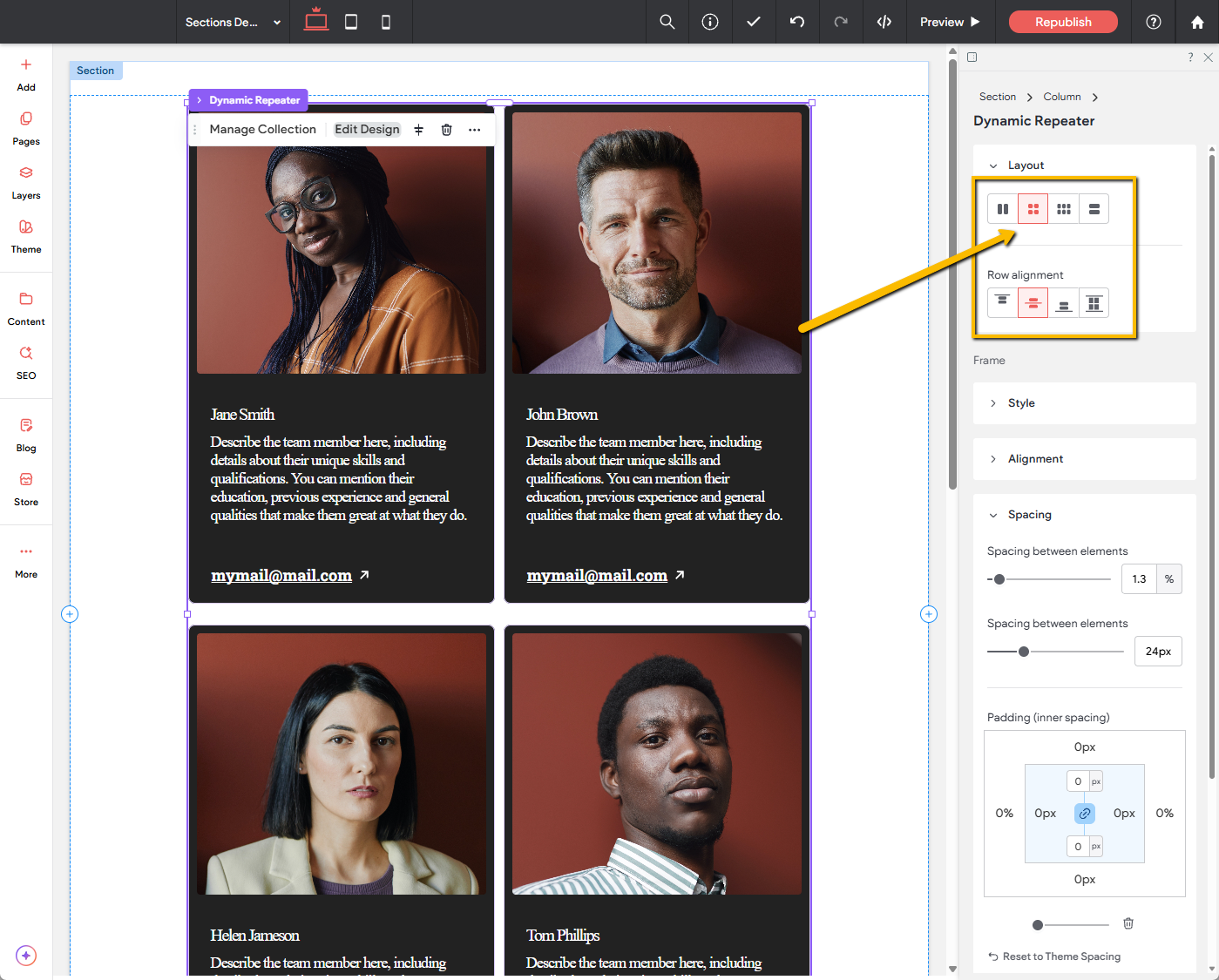Set row alignment to center
The image size is (1219, 980).
pyautogui.click(x=1033, y=302)
